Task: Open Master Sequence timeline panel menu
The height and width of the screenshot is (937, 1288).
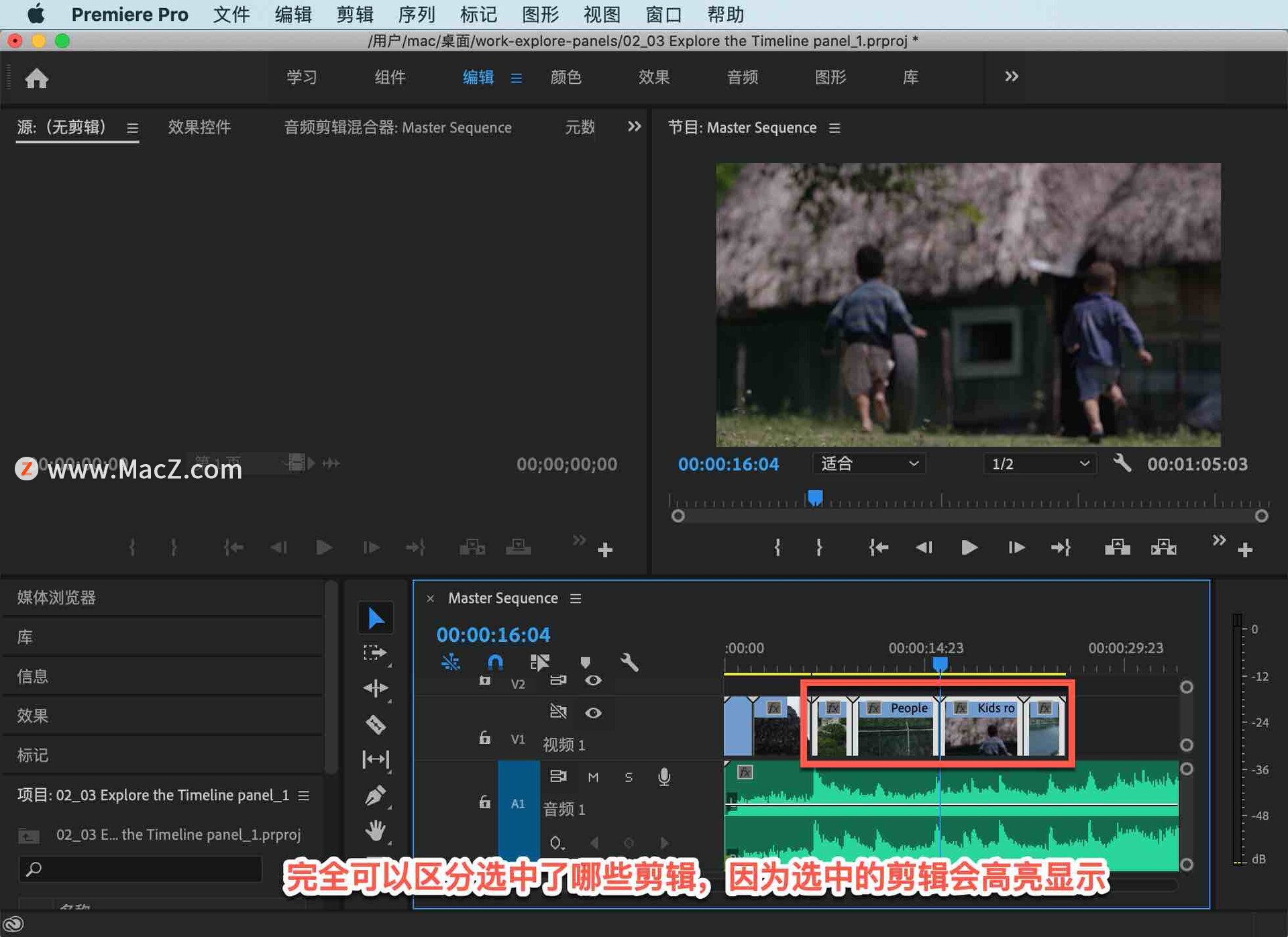Action: [x=576, y=598]
